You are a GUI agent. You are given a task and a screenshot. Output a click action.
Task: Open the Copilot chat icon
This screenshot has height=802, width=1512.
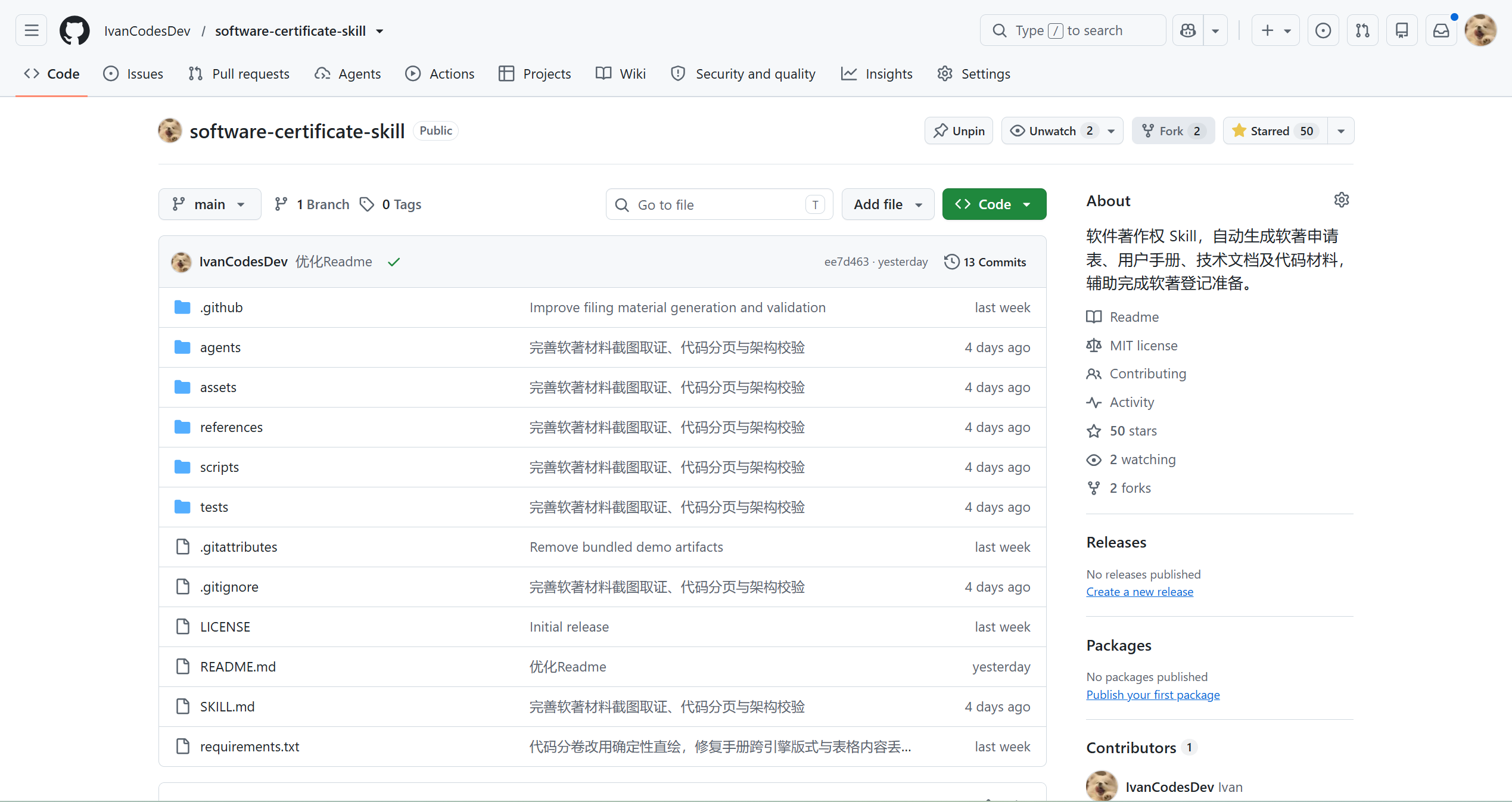[1188, 30]
